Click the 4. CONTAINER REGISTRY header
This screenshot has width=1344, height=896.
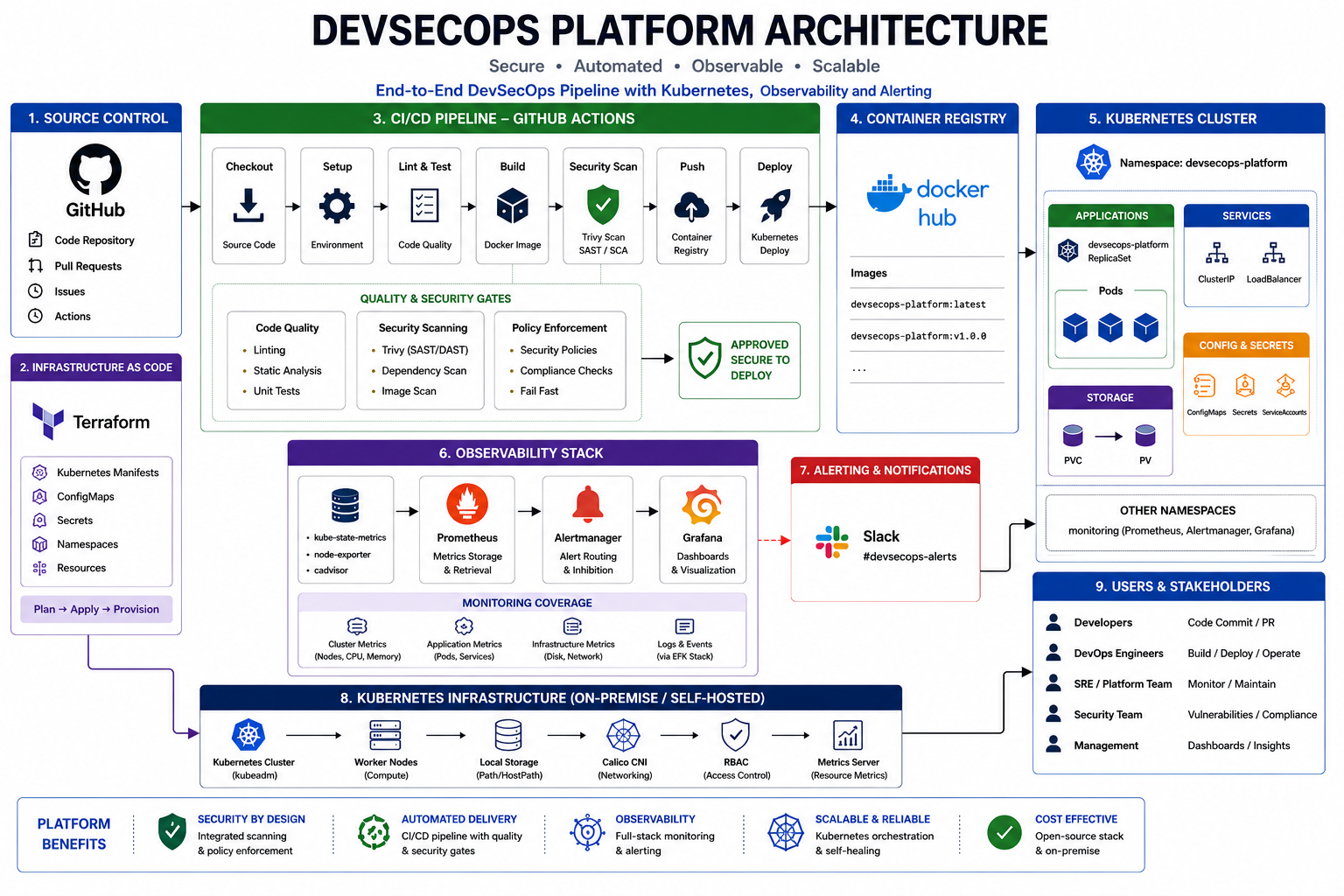(927, 118)
